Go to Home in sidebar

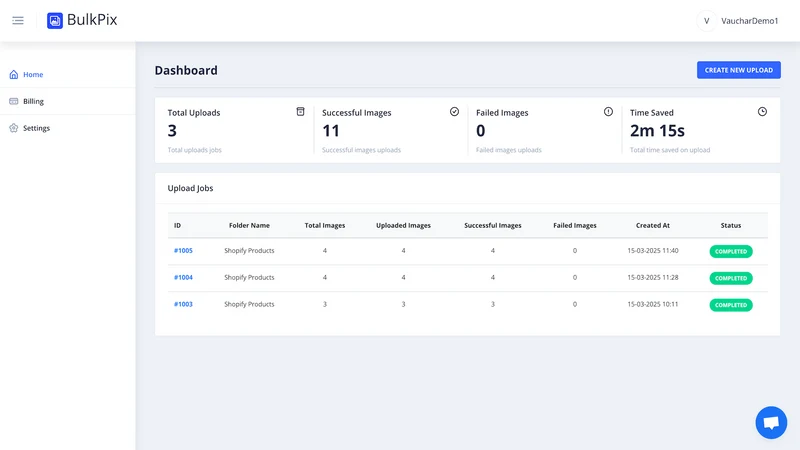33,74
